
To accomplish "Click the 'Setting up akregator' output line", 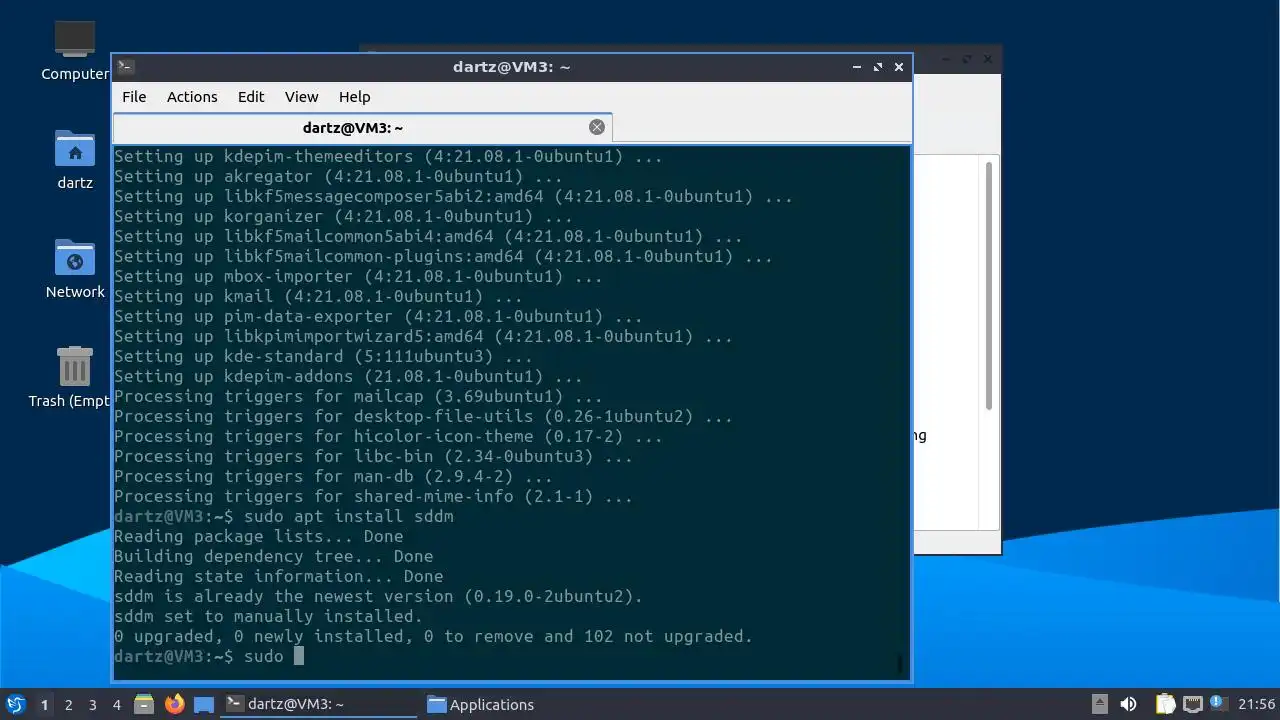I will (338, 176).
